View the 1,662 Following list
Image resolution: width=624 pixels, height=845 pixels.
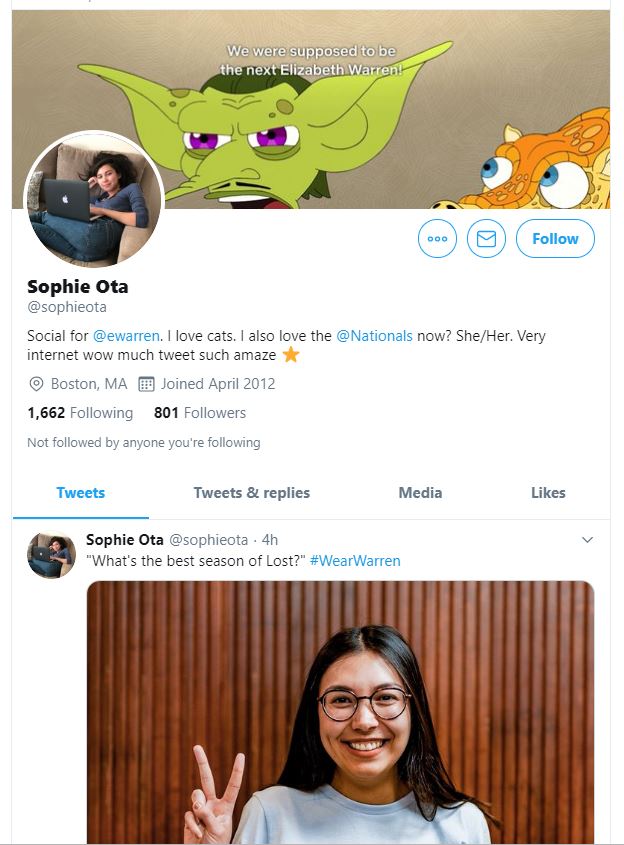click(80, 413)
